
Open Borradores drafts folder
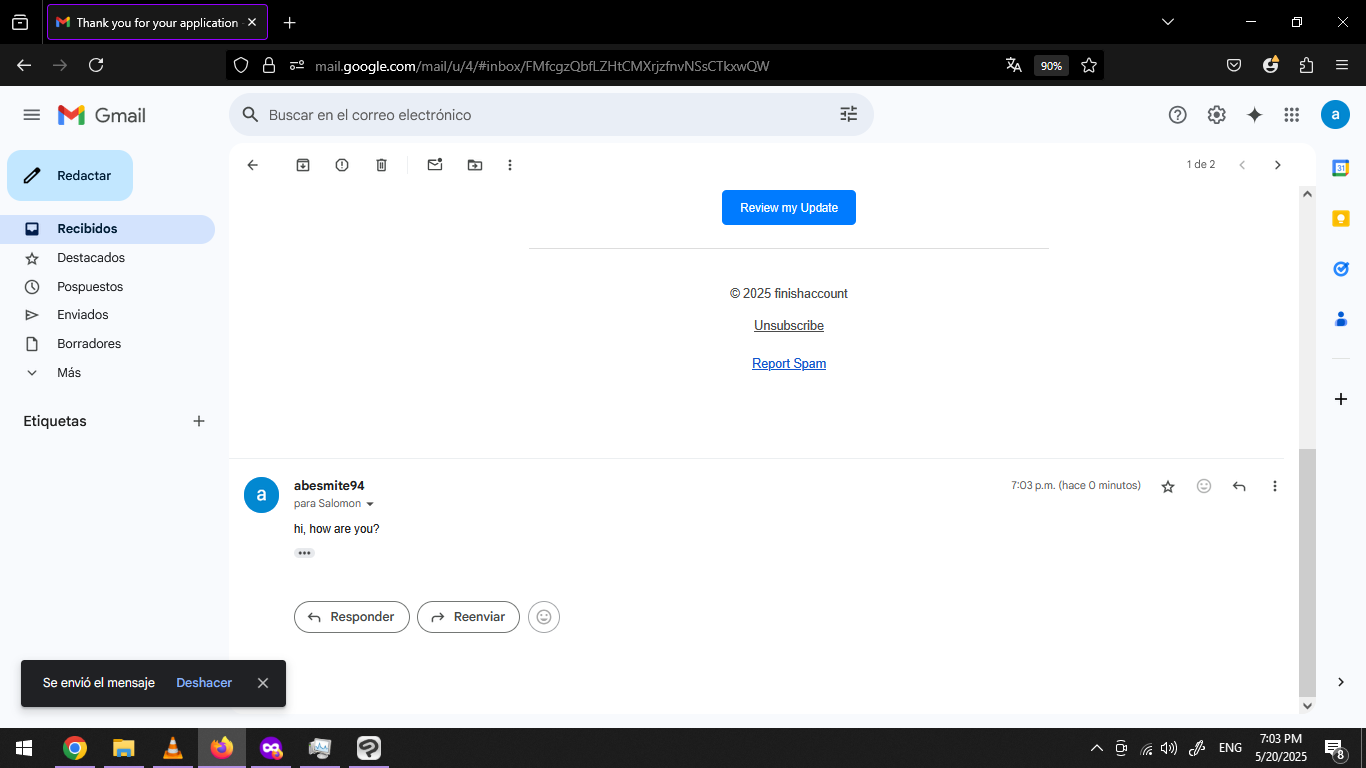click(x=107, y=344)
